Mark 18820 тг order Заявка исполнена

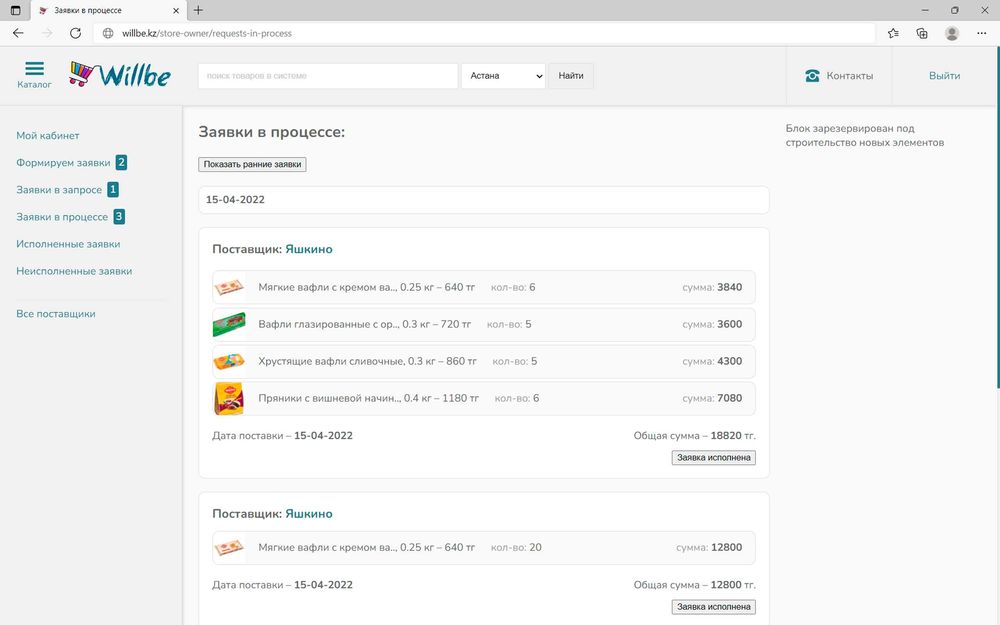pos(714,458)
